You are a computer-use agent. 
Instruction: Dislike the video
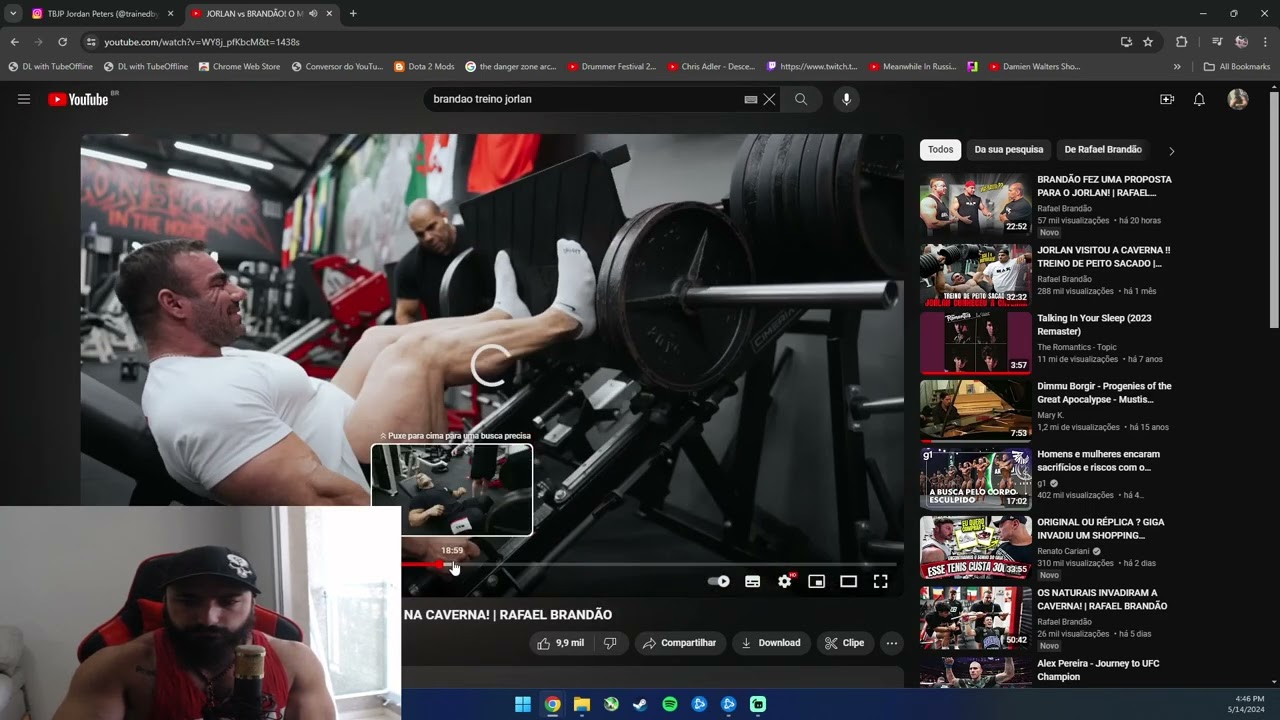pos(610,643)
